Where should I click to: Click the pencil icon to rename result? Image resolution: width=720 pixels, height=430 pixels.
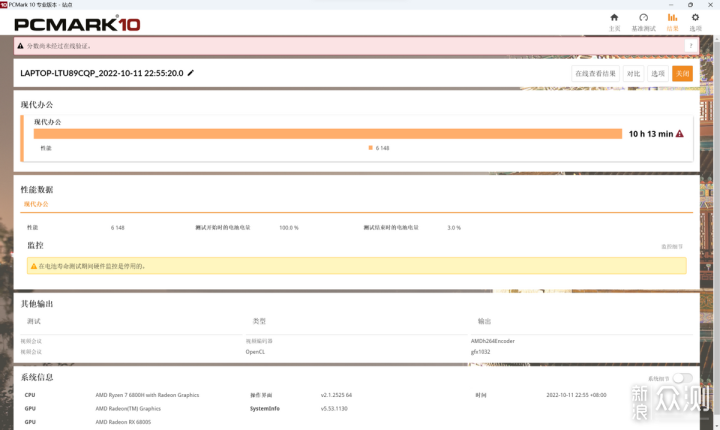(191, 73)
